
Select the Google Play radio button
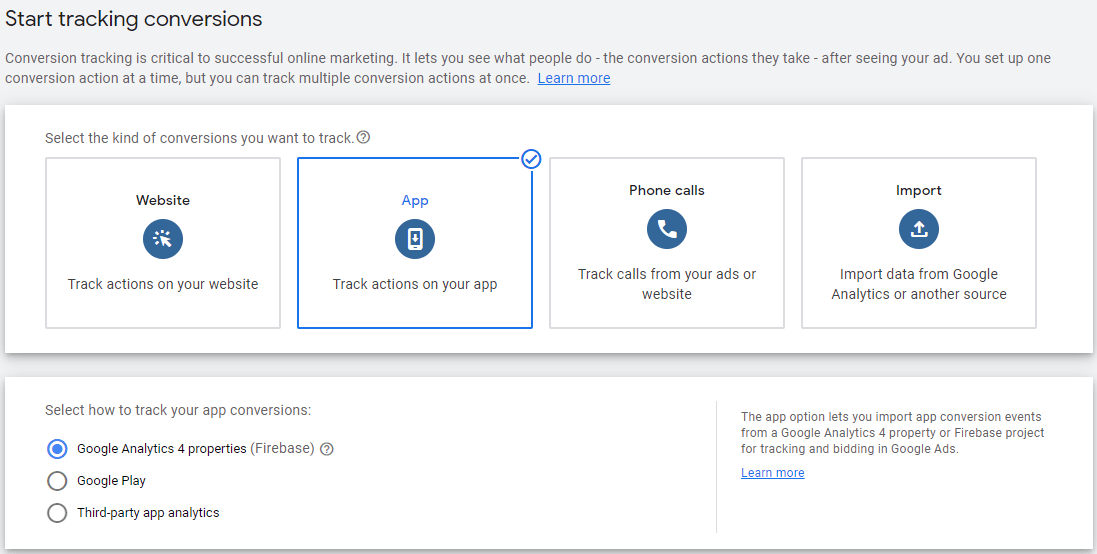pos(57,481)
